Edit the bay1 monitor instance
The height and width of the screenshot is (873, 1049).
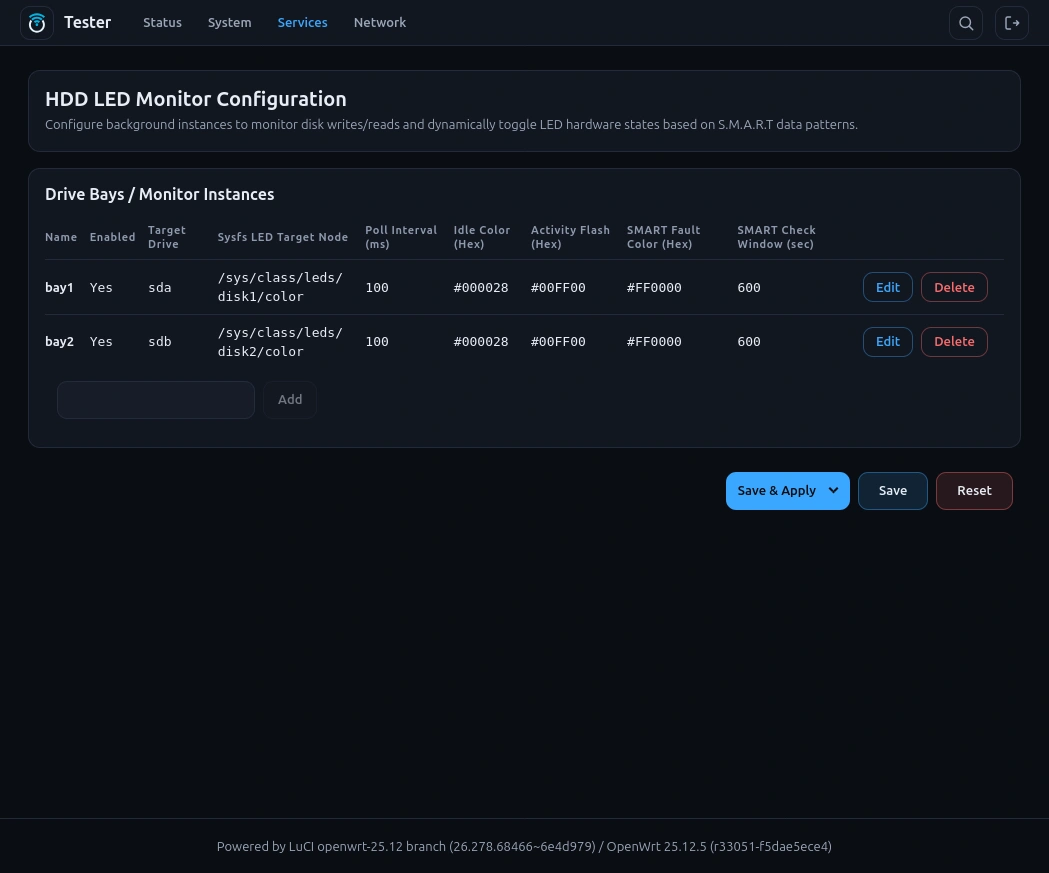888,287
